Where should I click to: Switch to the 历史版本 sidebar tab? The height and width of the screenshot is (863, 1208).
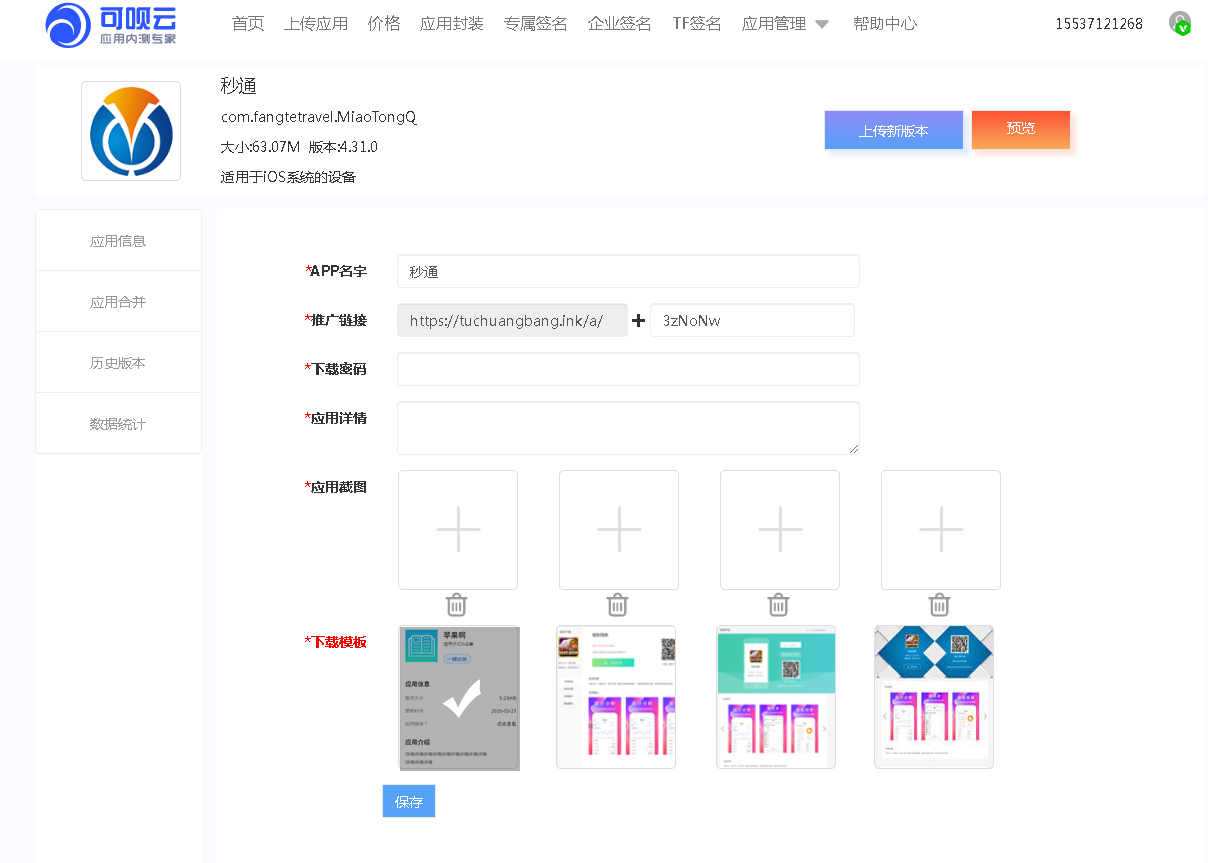(x=118, y=362)
